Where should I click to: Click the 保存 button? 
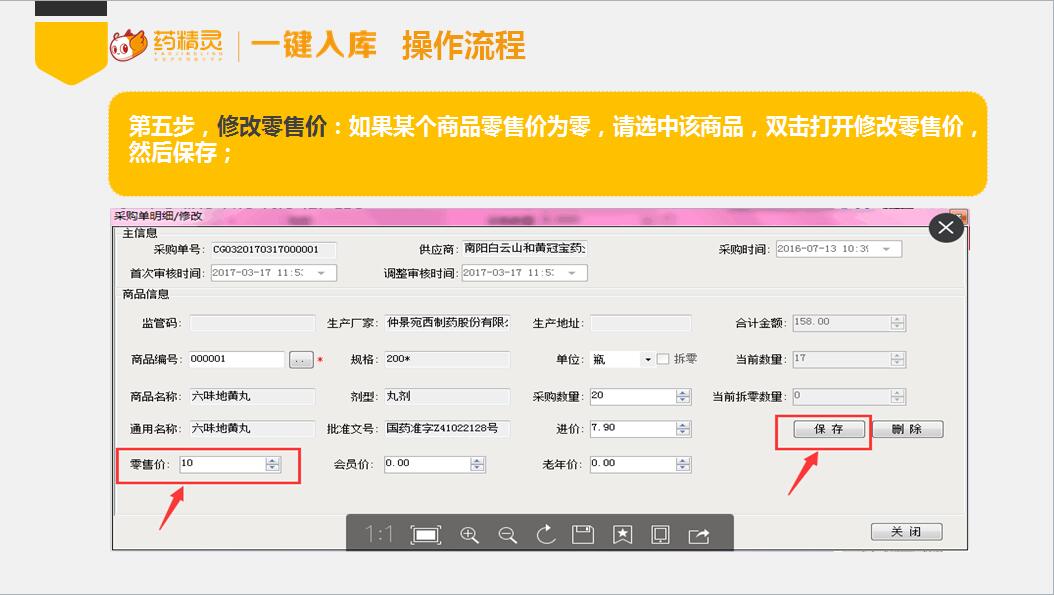coord(828,429)
